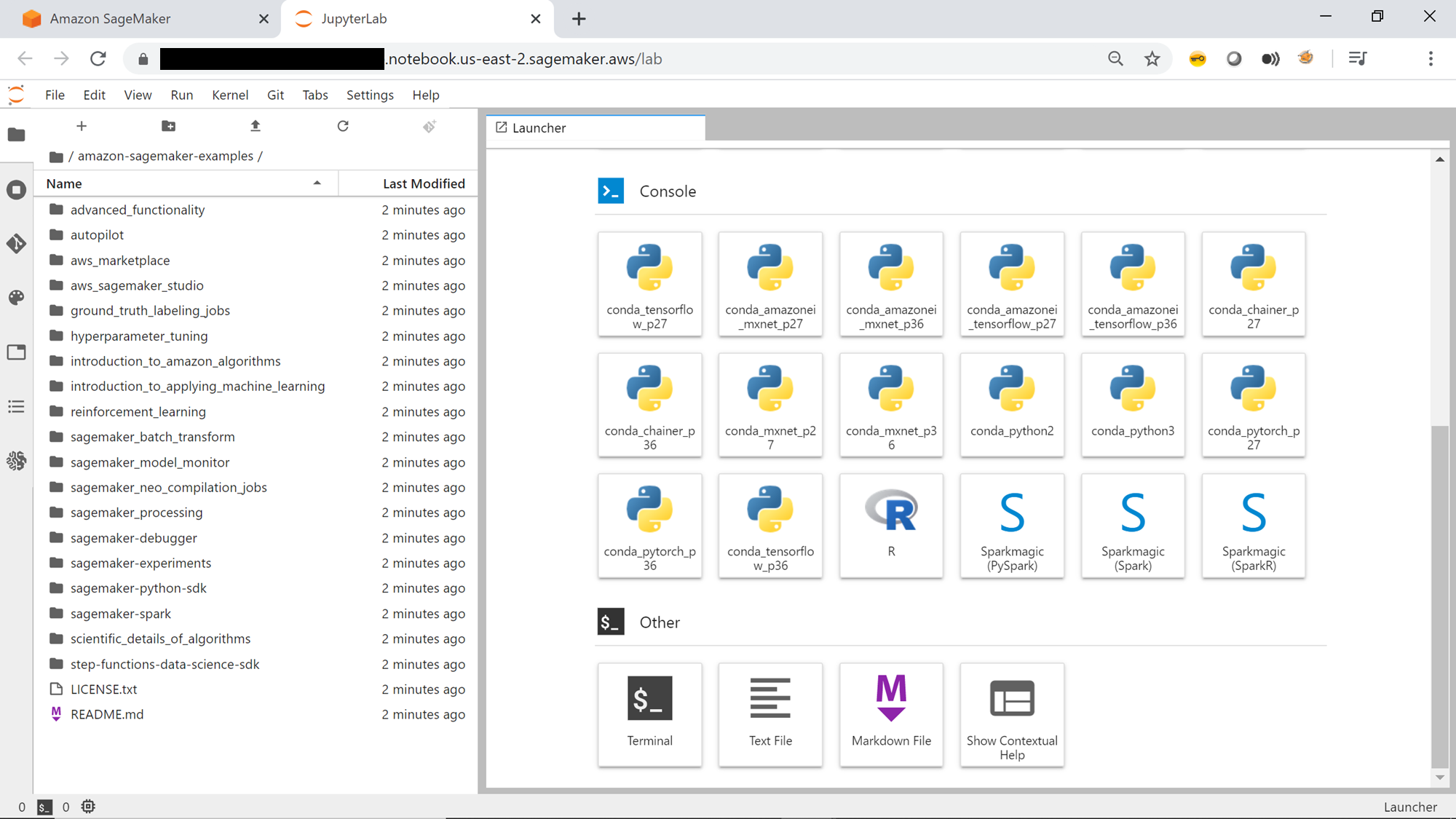The height and width of the screenshot is (819, 1456).
Task: Open the sagemaker-debugger folder
Action: click(x=133, y=538)
